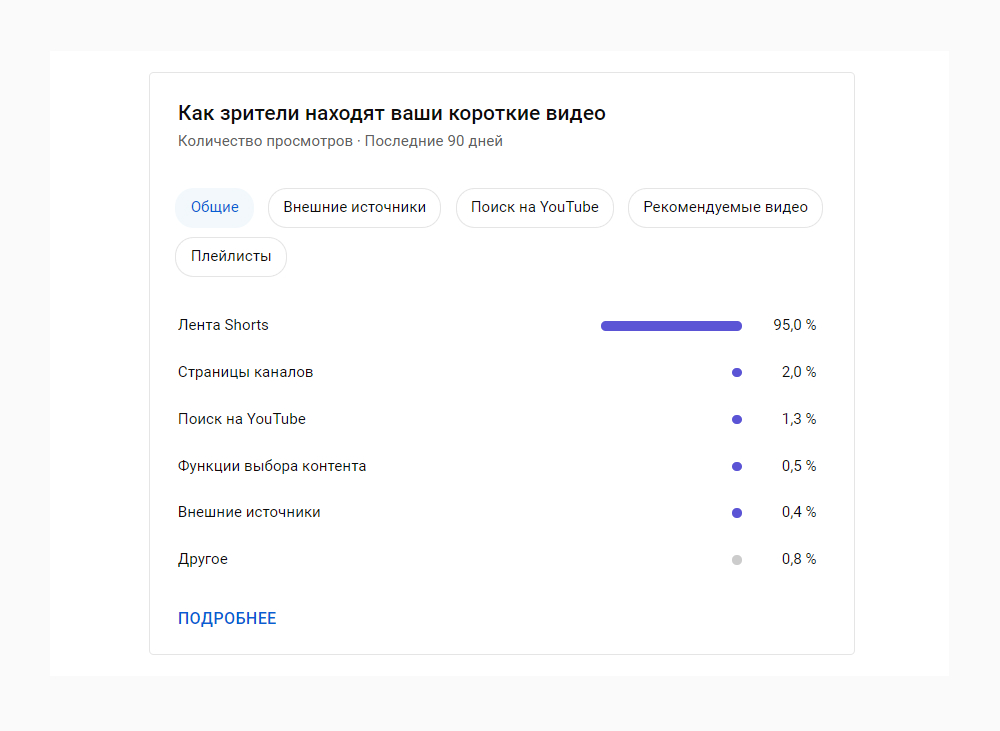
Task: Select the Страницы каналов row label
Action: (245, 372)
